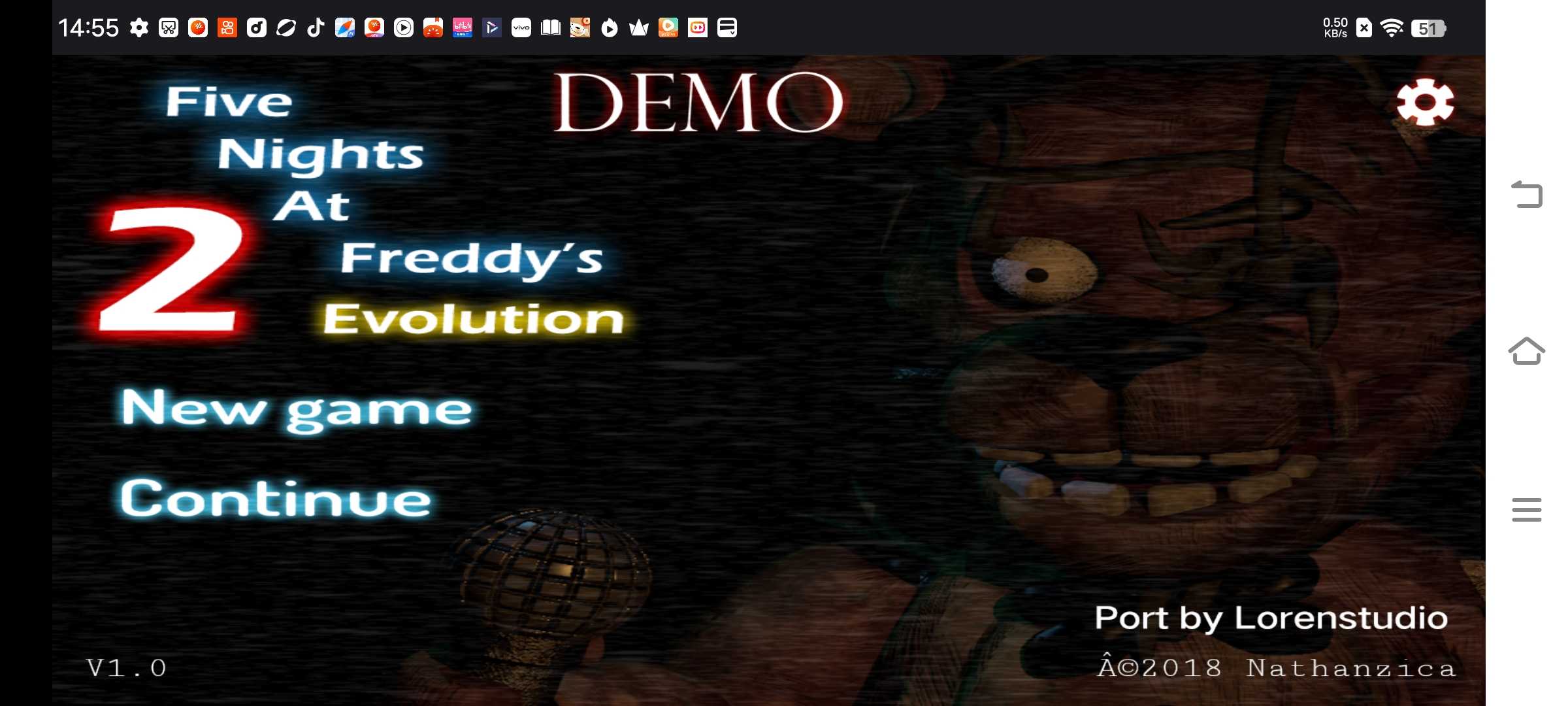
Task: Tap the open book notification icon
Action: (x=551, y=27)
